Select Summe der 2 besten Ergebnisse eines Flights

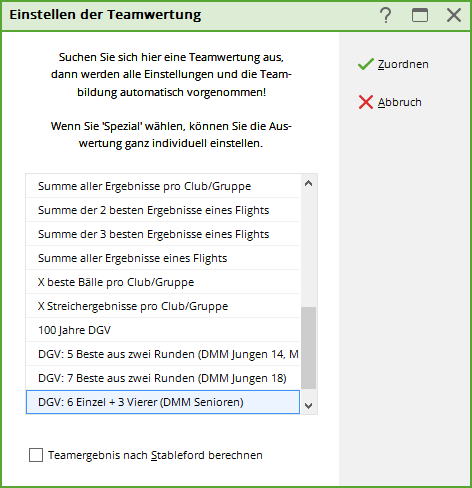pyautogui.click(x=163, y=210)
